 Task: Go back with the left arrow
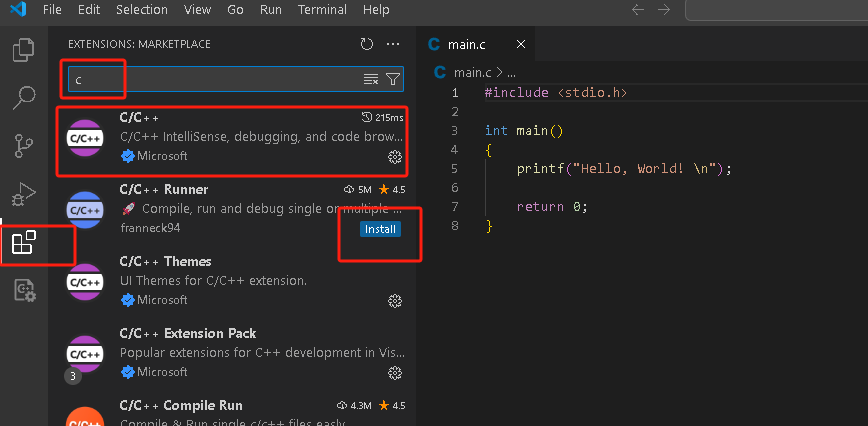[638, 9]
